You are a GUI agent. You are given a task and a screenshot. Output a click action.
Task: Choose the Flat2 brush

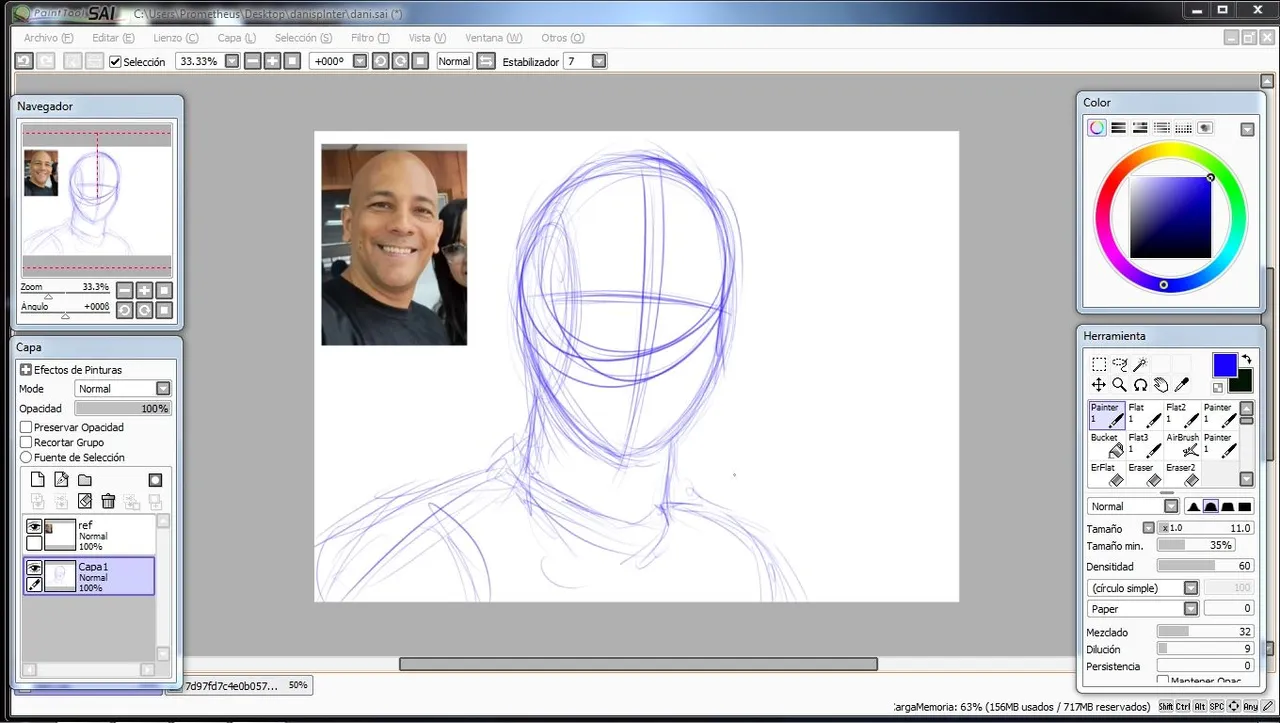coord(1183,415)
